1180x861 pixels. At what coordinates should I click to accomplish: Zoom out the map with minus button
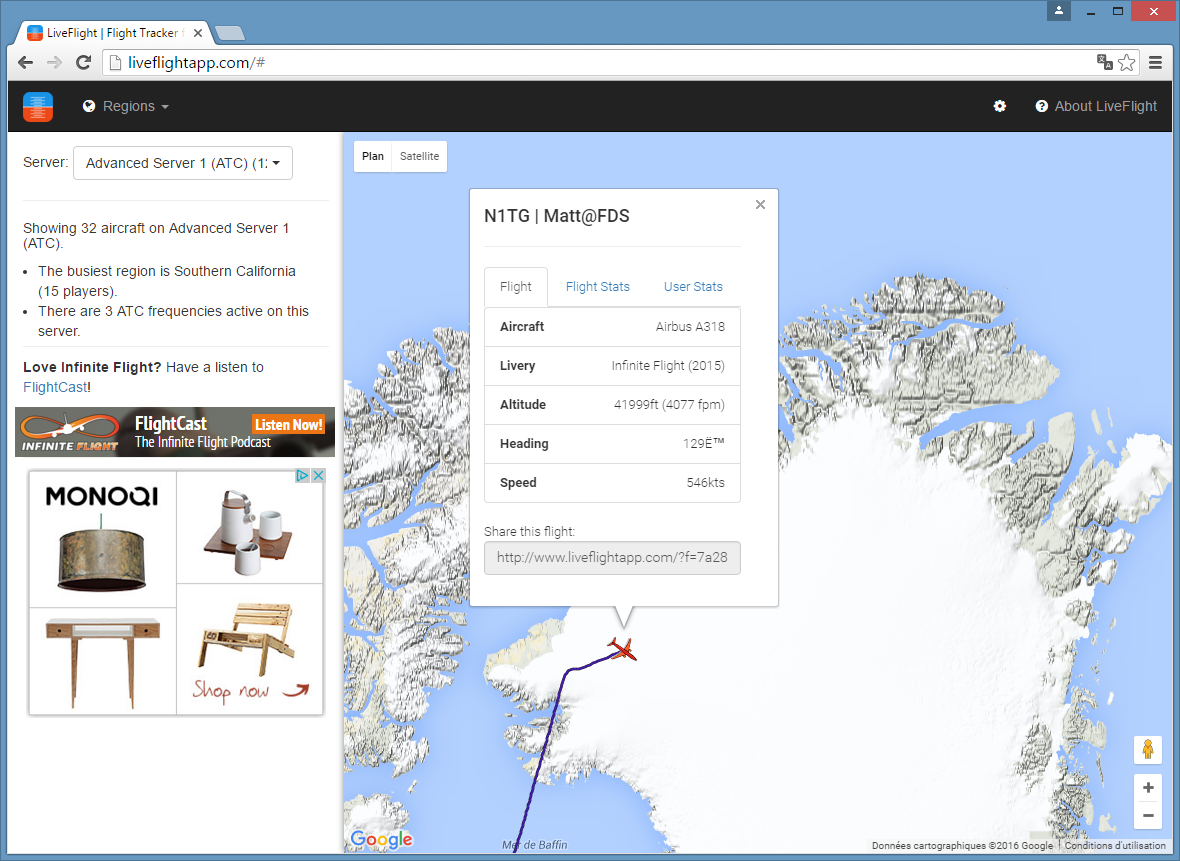pos(1148,816)
